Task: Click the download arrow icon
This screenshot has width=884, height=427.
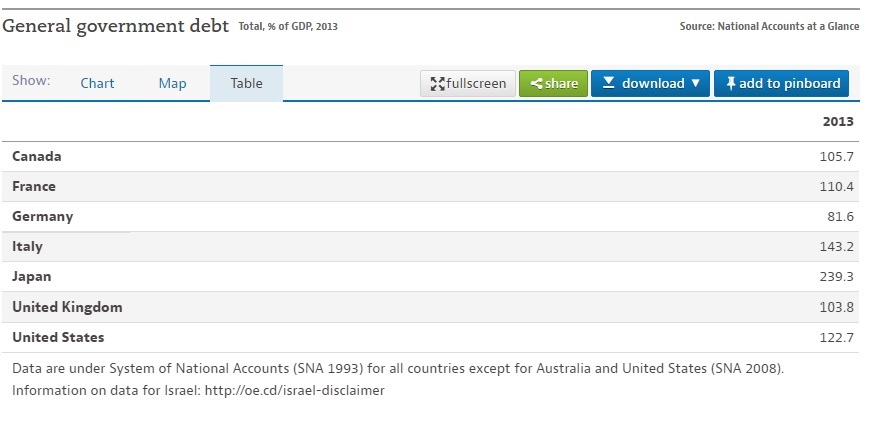Action: [x=608, y=83]
